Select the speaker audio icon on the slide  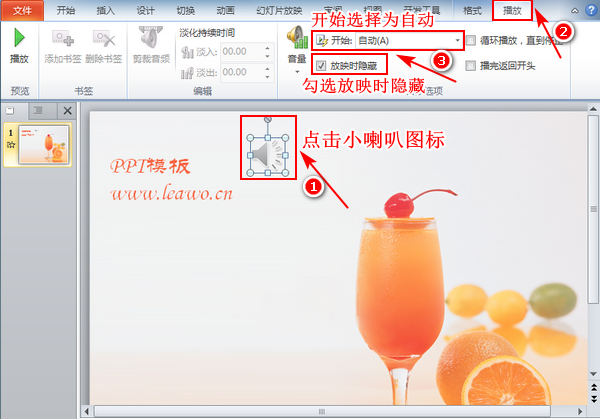coord(267,155)
